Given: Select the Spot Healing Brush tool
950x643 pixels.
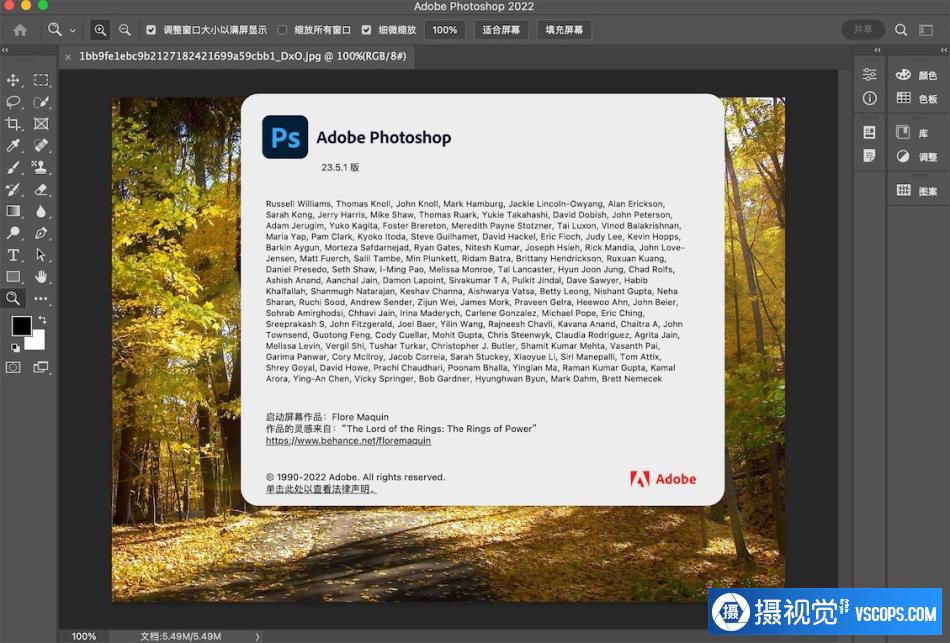Looking at the screenshot, I should coord(41,145).
